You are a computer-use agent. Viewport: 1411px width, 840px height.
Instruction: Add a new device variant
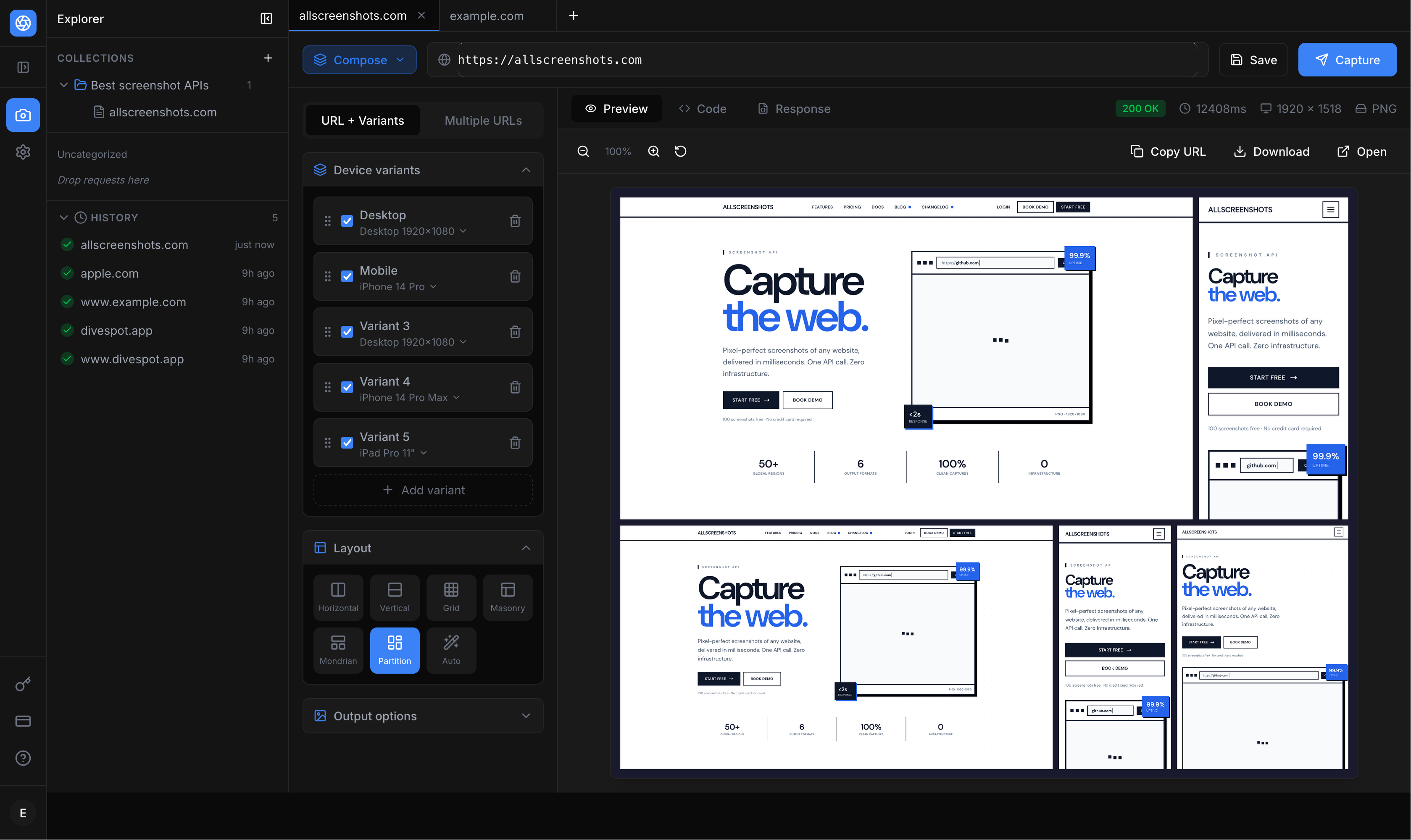pyautogui.click(x=422, y=490)
